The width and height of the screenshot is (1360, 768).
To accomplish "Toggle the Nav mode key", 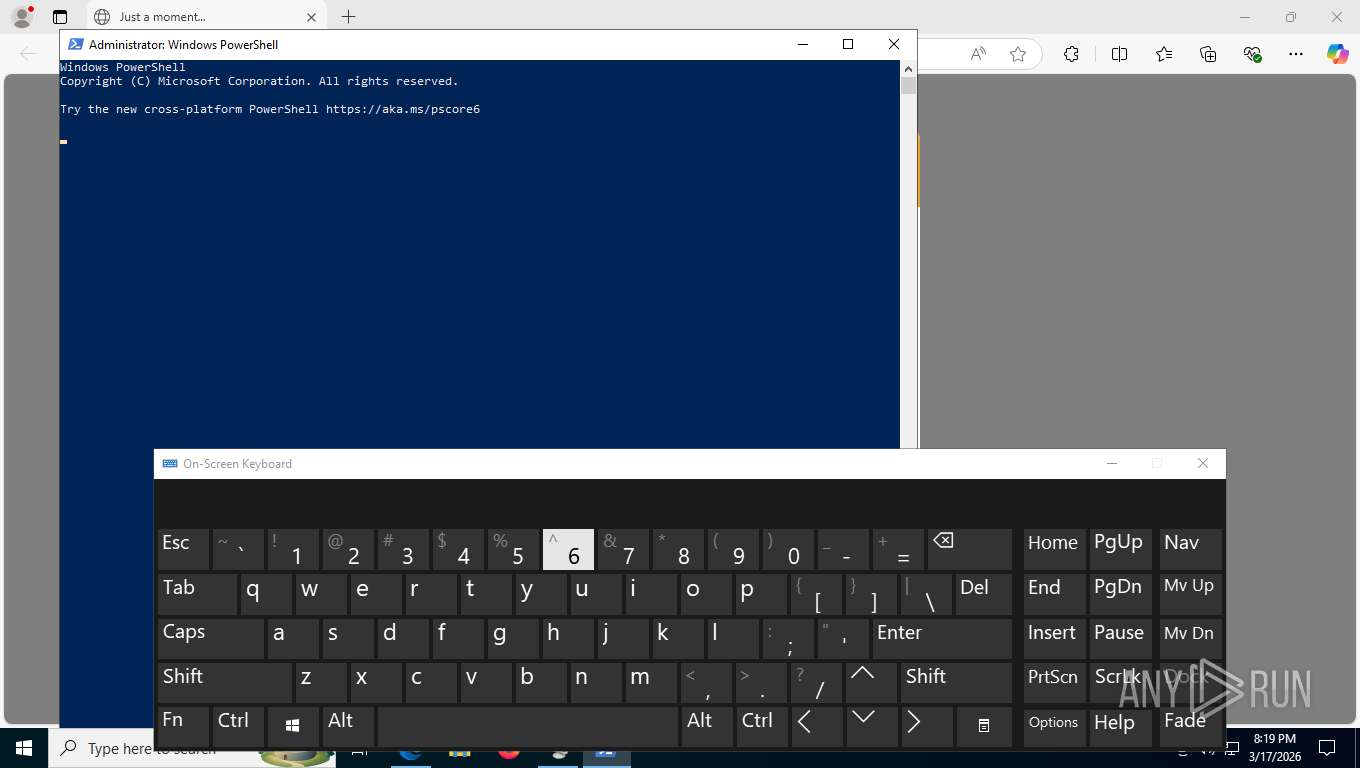I will (1191, 550).
